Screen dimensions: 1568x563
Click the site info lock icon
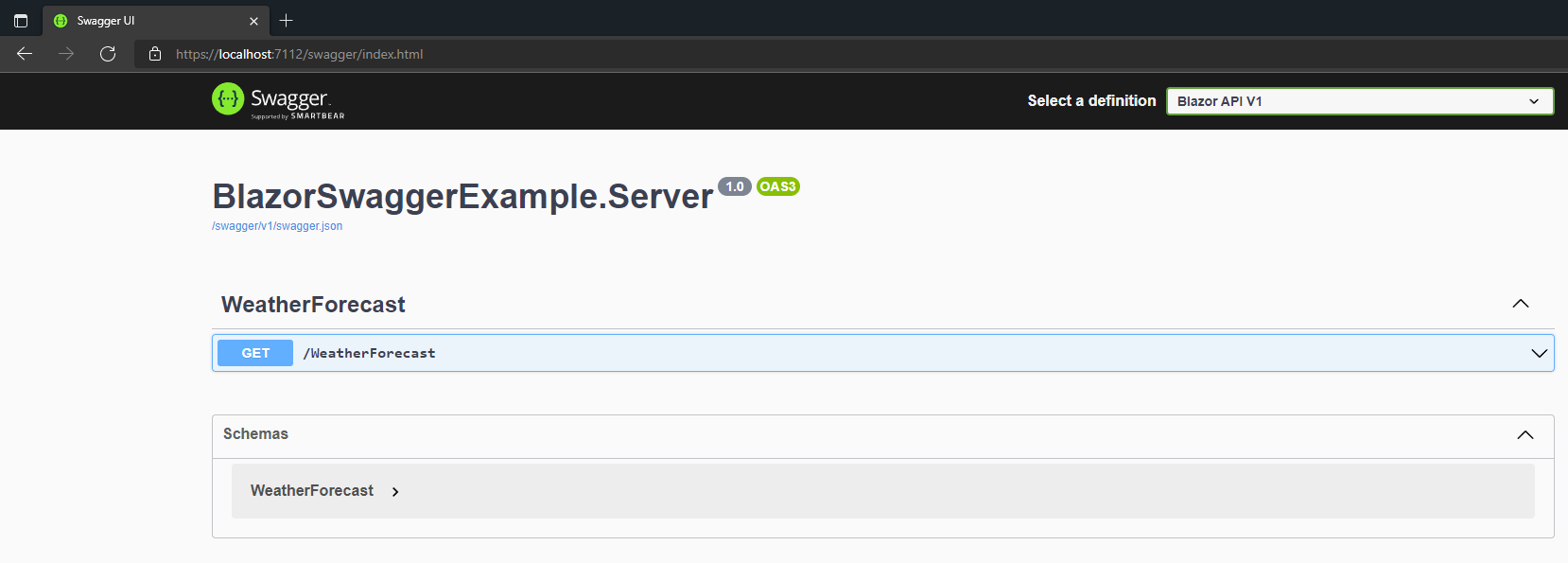pos(155,54)
